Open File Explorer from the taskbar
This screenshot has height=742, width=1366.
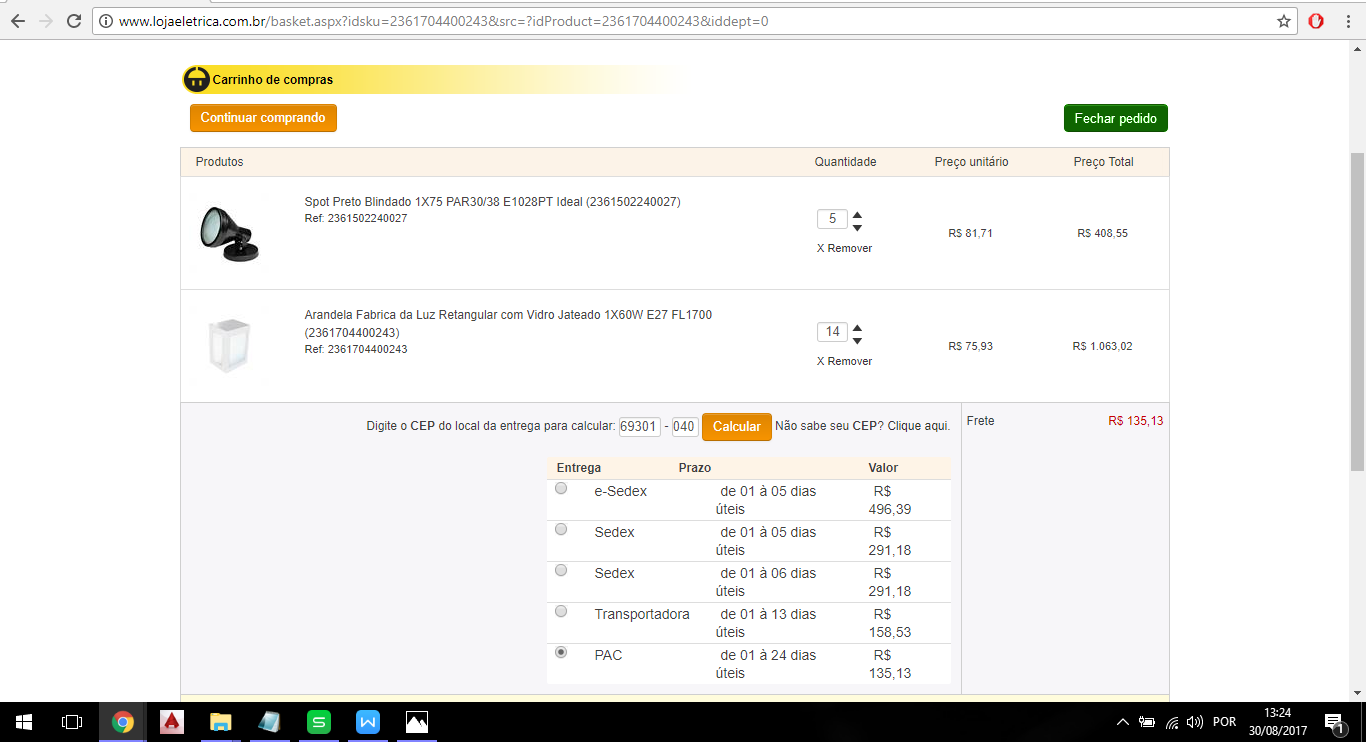tap(221, 721)
